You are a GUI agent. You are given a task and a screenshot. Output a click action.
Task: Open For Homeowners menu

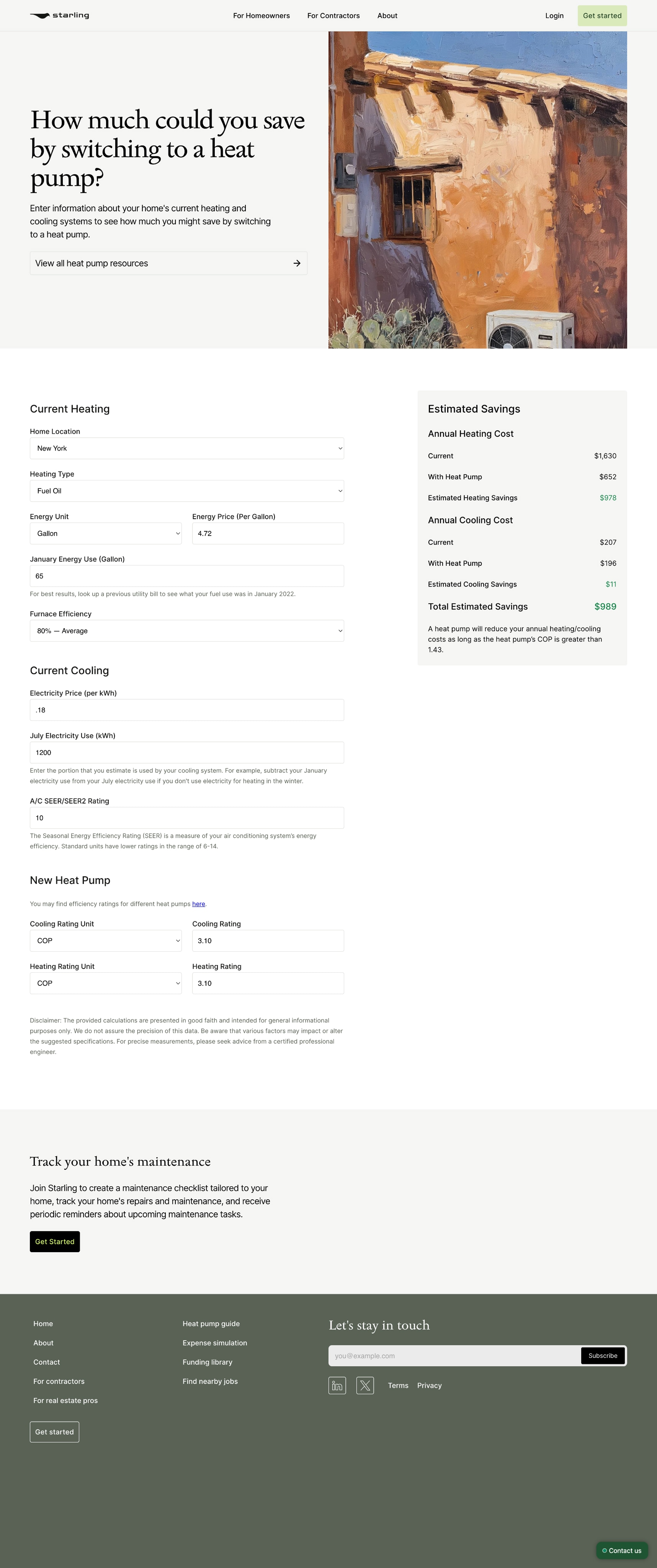[261, 16]
